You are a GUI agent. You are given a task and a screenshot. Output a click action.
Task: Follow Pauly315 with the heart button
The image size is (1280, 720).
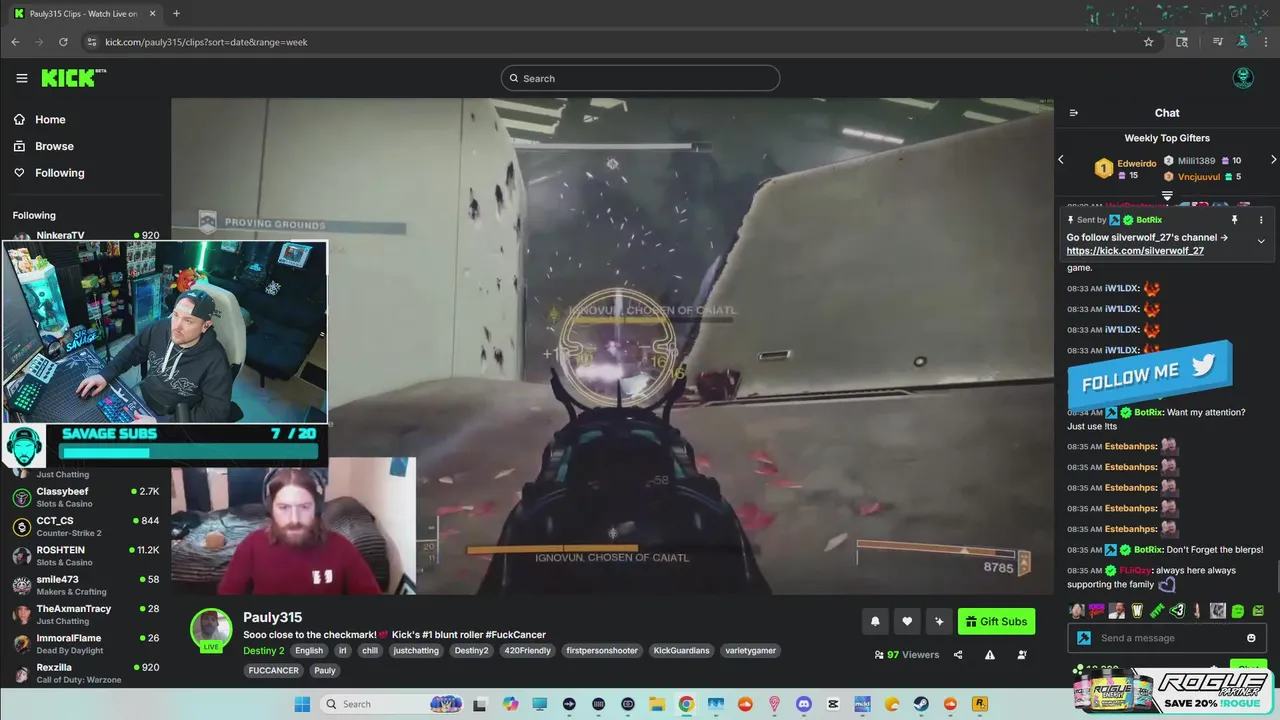pyautogui.click(x=907, y=621)
